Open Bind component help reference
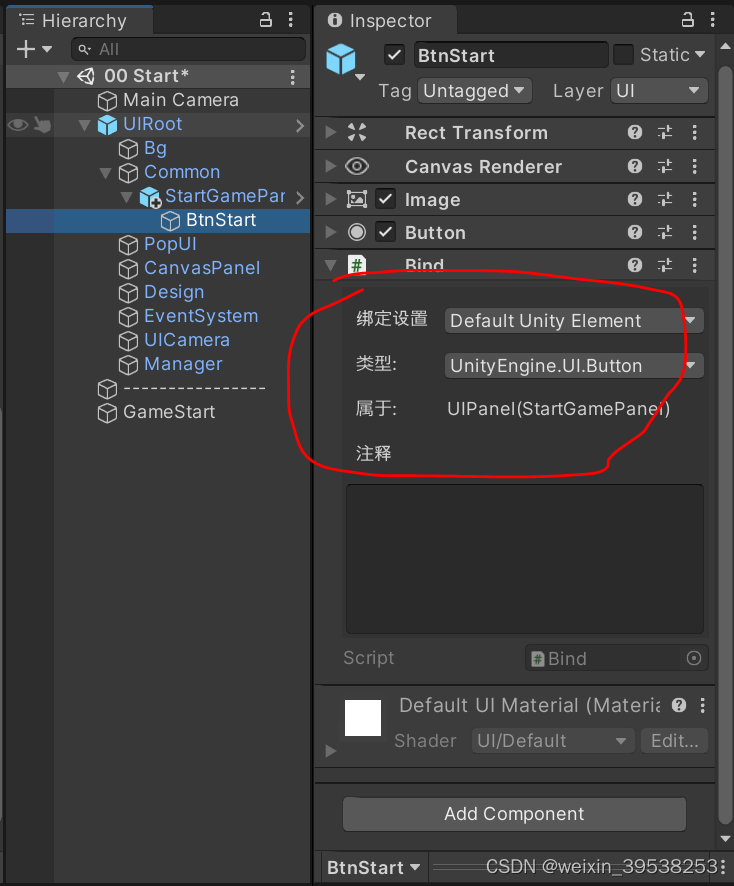This screenshot has height=886, width=734. tap(635, 265)
